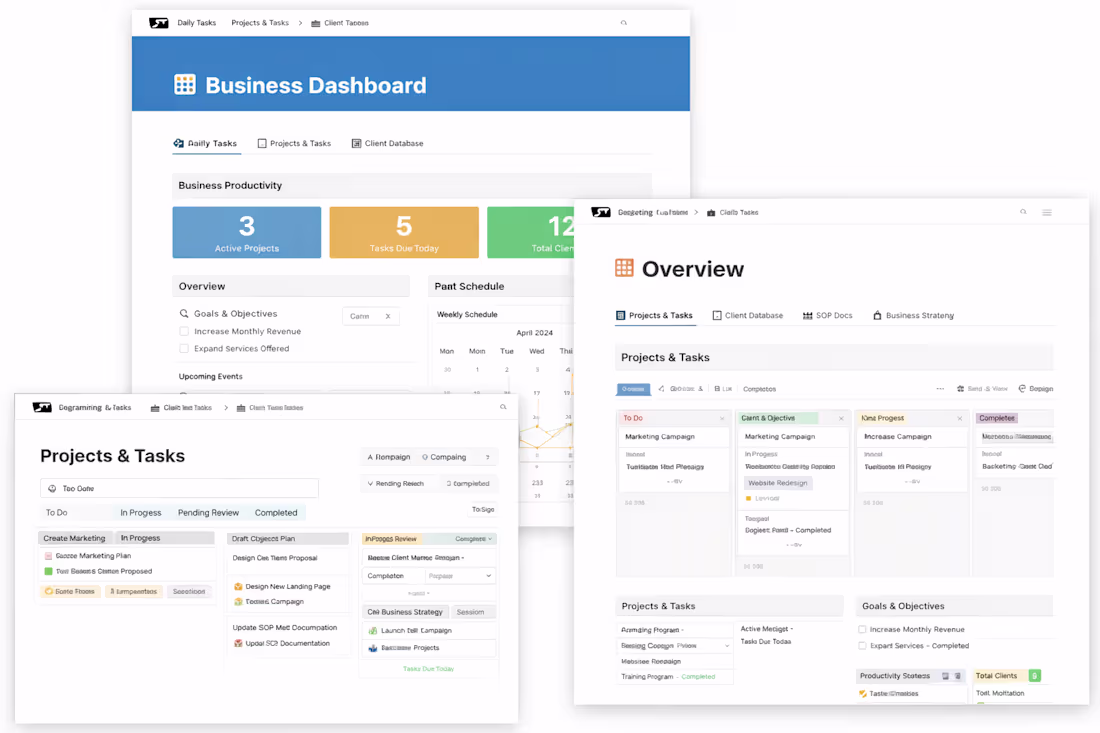The width and height of the screenshot is (1100, 733).
Task: Click Design button in Overview toolbar
Action: (x=1035, y=389)
